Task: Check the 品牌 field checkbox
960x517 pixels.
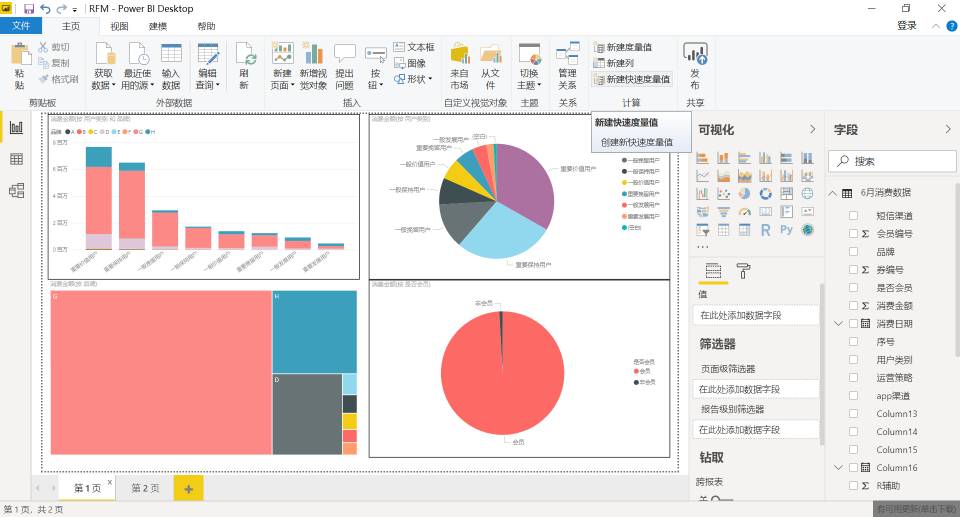Action: pyautogui.click(x=853, y=252)
